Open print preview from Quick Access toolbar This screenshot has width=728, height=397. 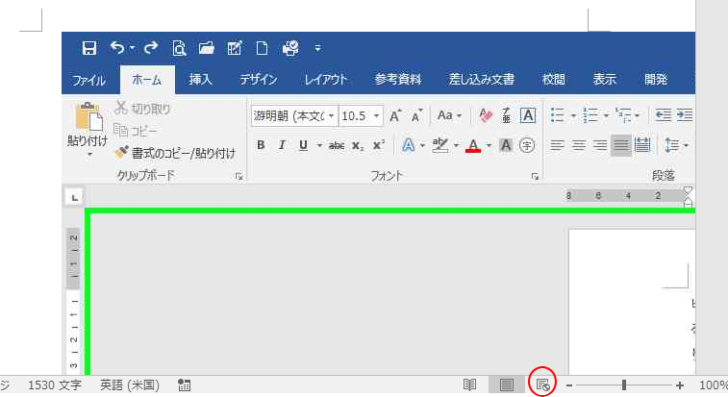(179, 48)
